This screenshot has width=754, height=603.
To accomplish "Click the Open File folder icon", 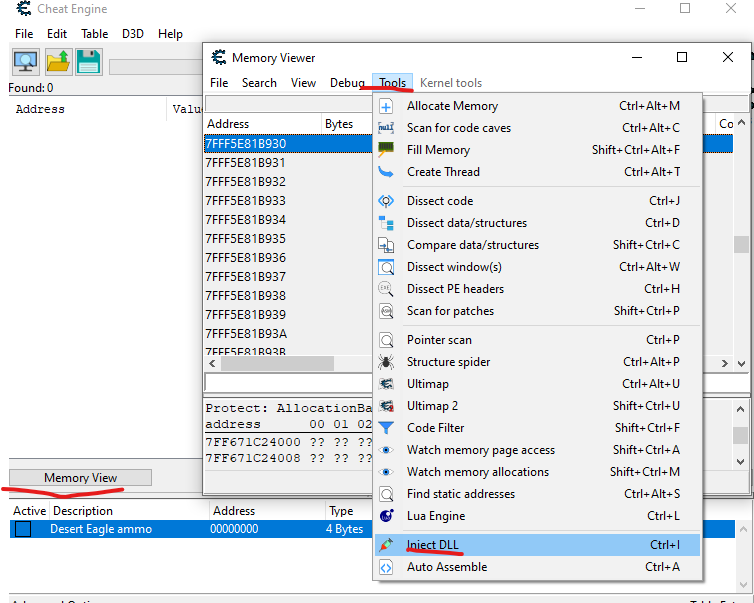I will tap(58, 61).
